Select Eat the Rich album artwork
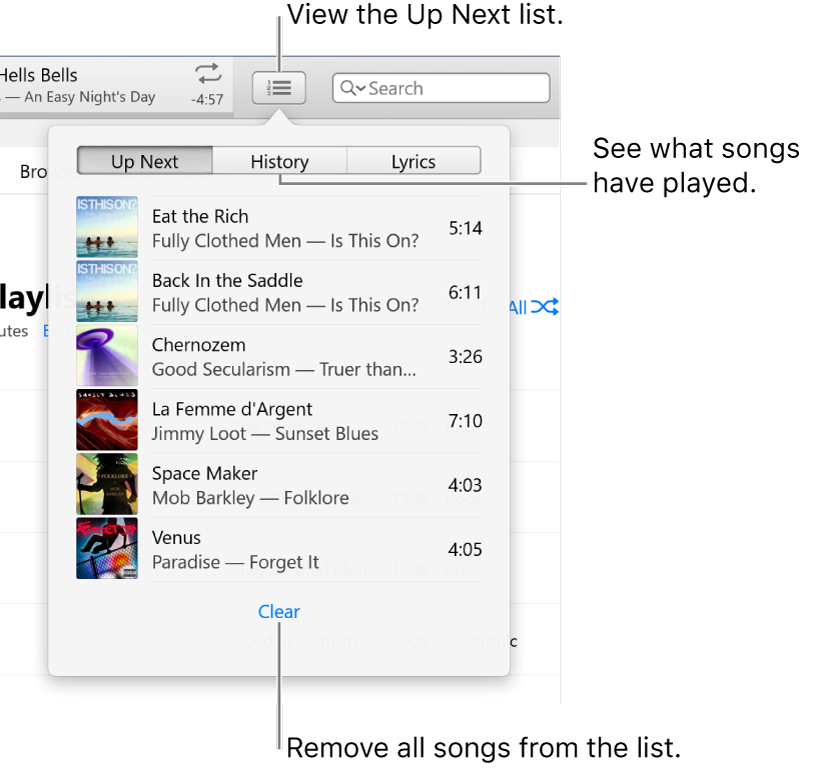Viewport: 825px width, 769px height. [107, 227]
